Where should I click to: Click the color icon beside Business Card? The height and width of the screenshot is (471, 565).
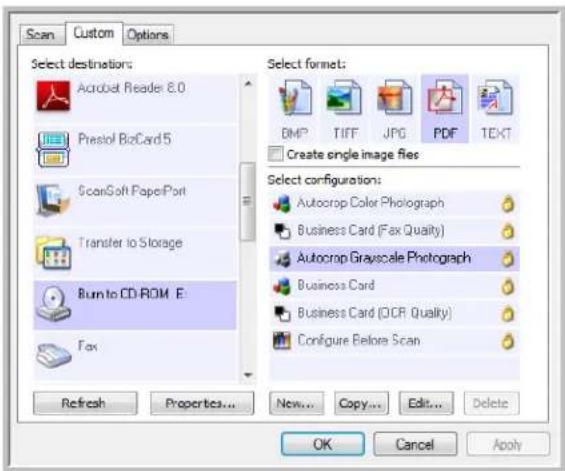click(x=282, y=286)
